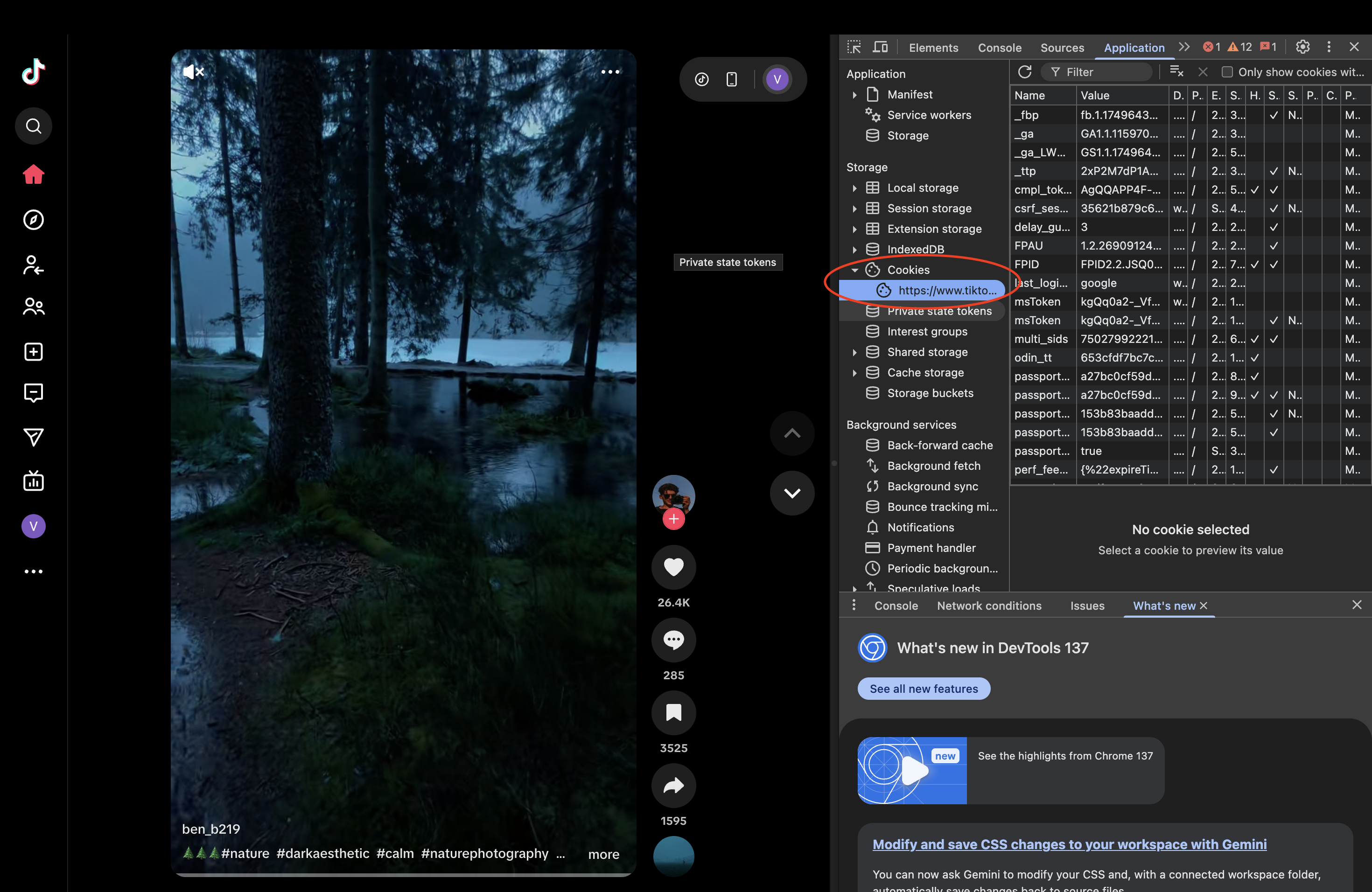Viewport: 1372px width, 892px height.
Task: Go to the next video with the down arrow
Action: 792,493
